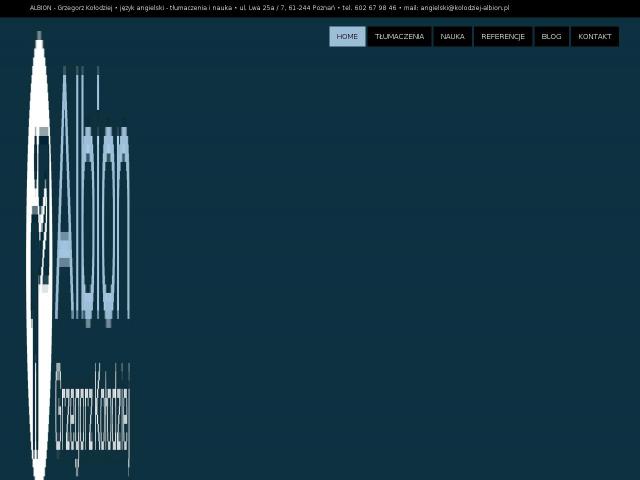Select REFERENCJE in the navigation bar
This screenshot has height=480, width=640.
point(502,37)
